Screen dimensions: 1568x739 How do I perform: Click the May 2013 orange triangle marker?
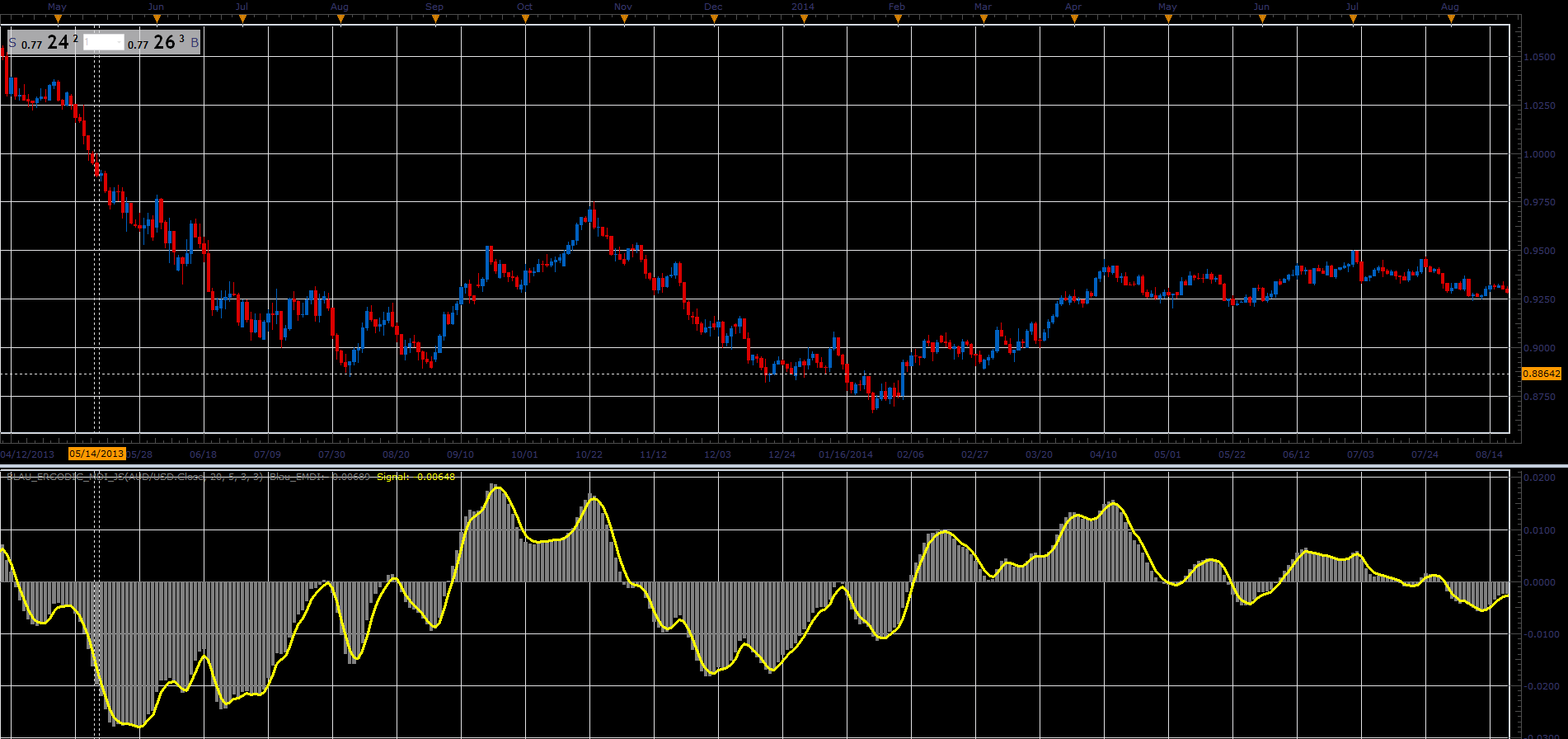(x=58, y=19)
